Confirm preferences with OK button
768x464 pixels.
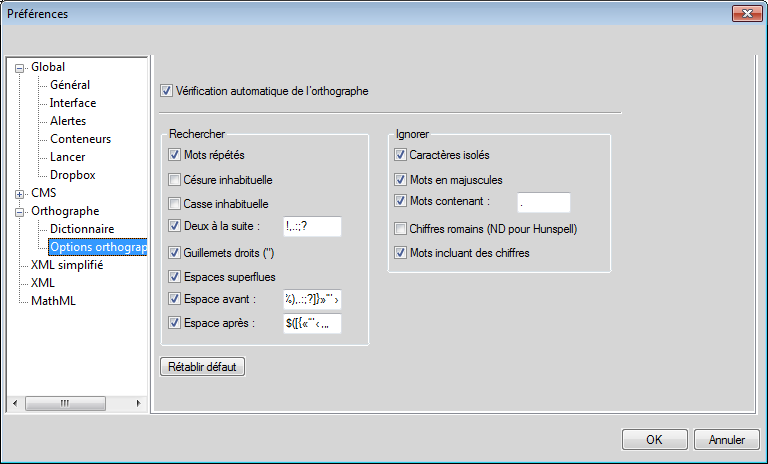654,439
